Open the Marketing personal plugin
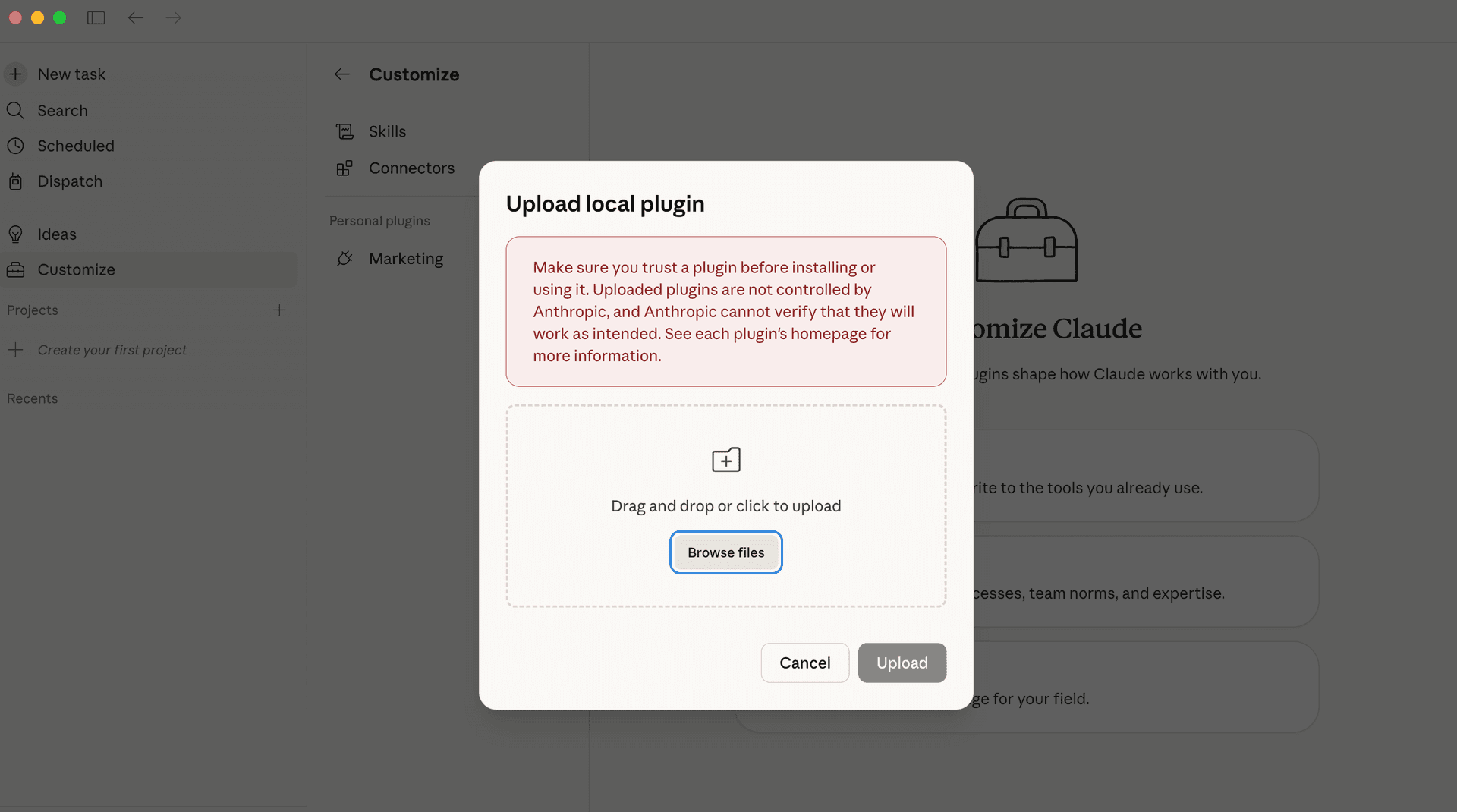 (406, 259)
